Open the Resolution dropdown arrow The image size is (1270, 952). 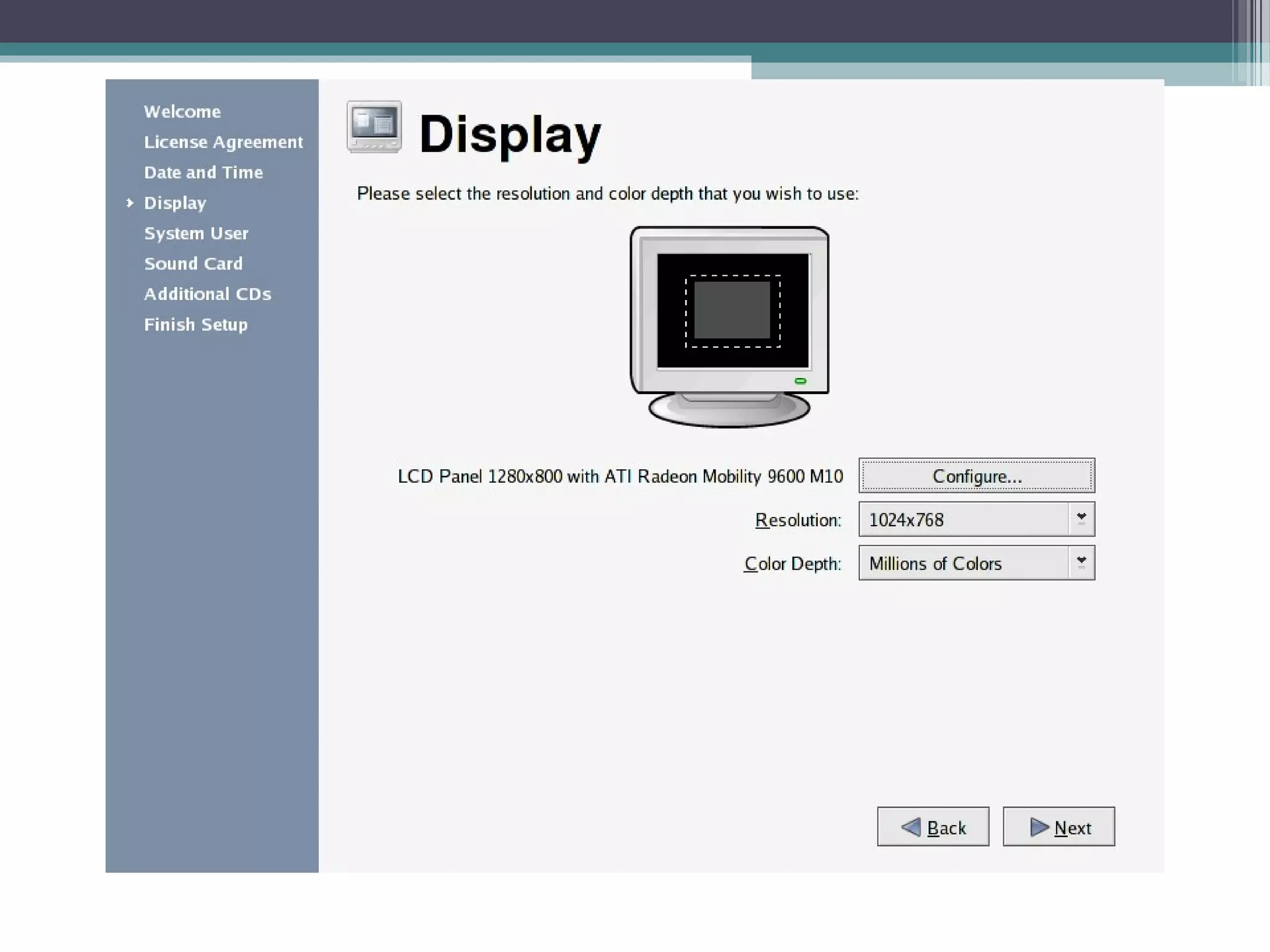click(1081, 519)
